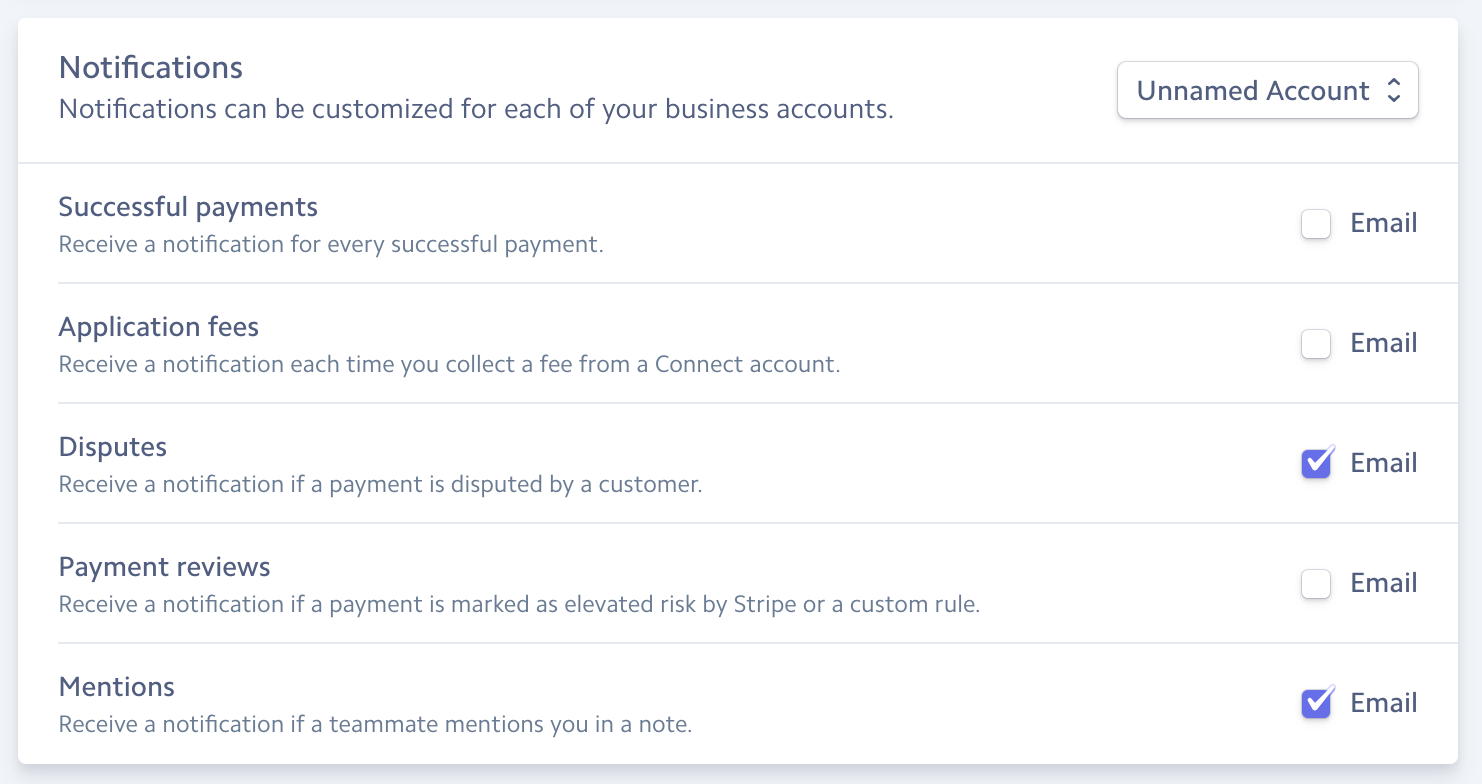Click the Email label for Payment reviews
The image size is (1482, 784).
pos(1384,583)
